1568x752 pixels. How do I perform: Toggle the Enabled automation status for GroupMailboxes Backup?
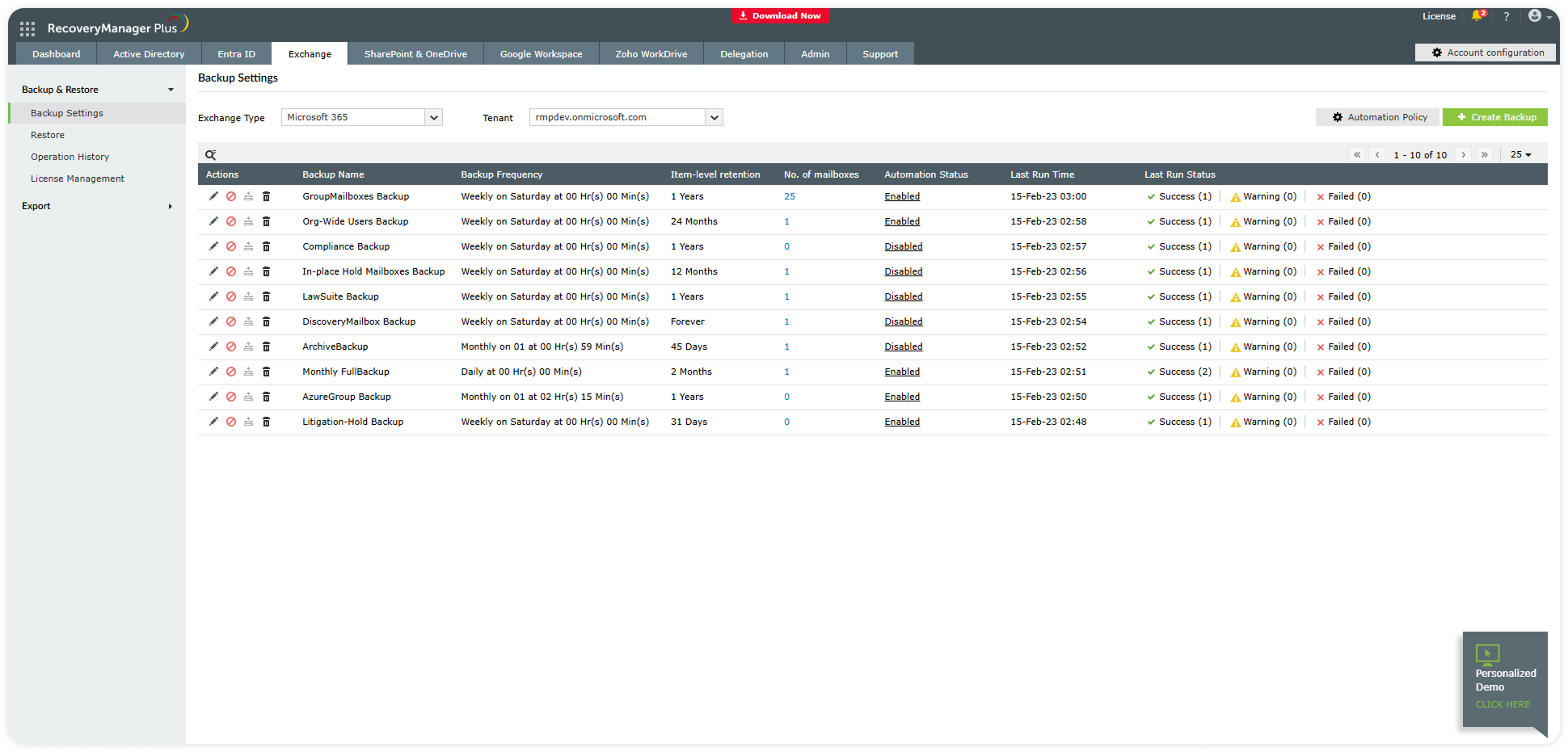tap(902, 196)
